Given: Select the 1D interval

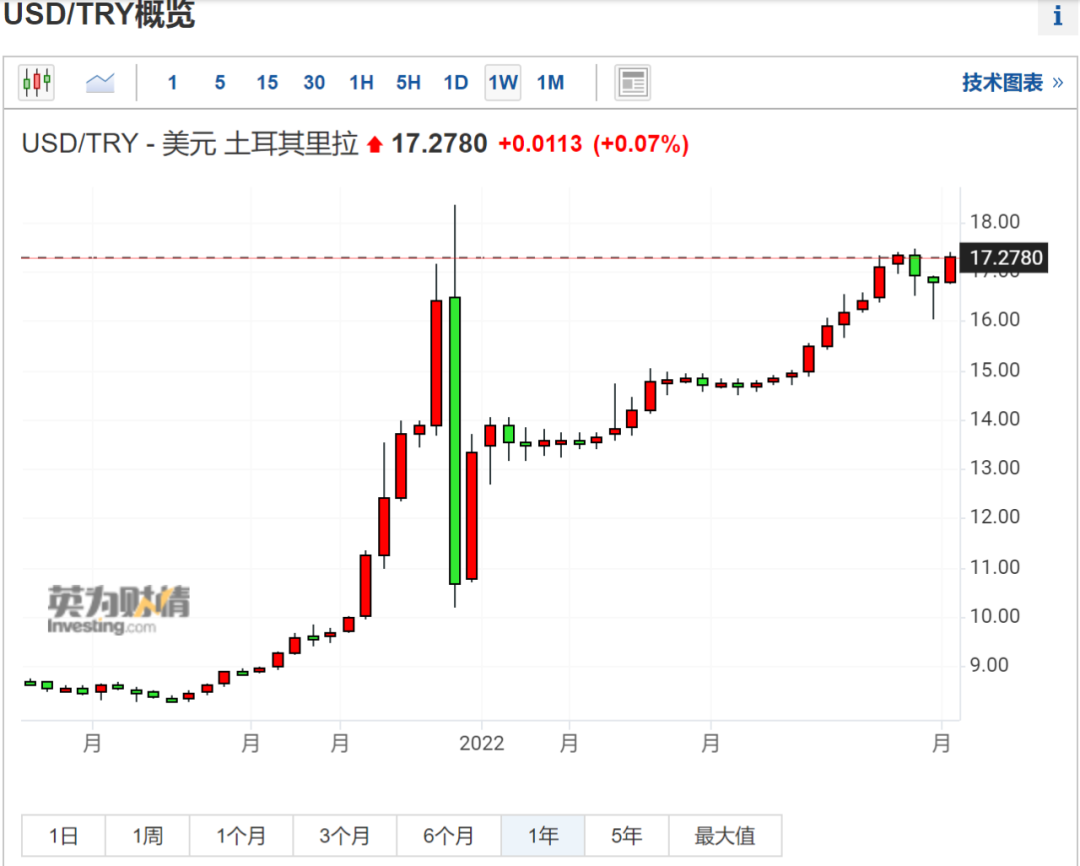Looking at the screenshot, I should (x=455, y=83).
